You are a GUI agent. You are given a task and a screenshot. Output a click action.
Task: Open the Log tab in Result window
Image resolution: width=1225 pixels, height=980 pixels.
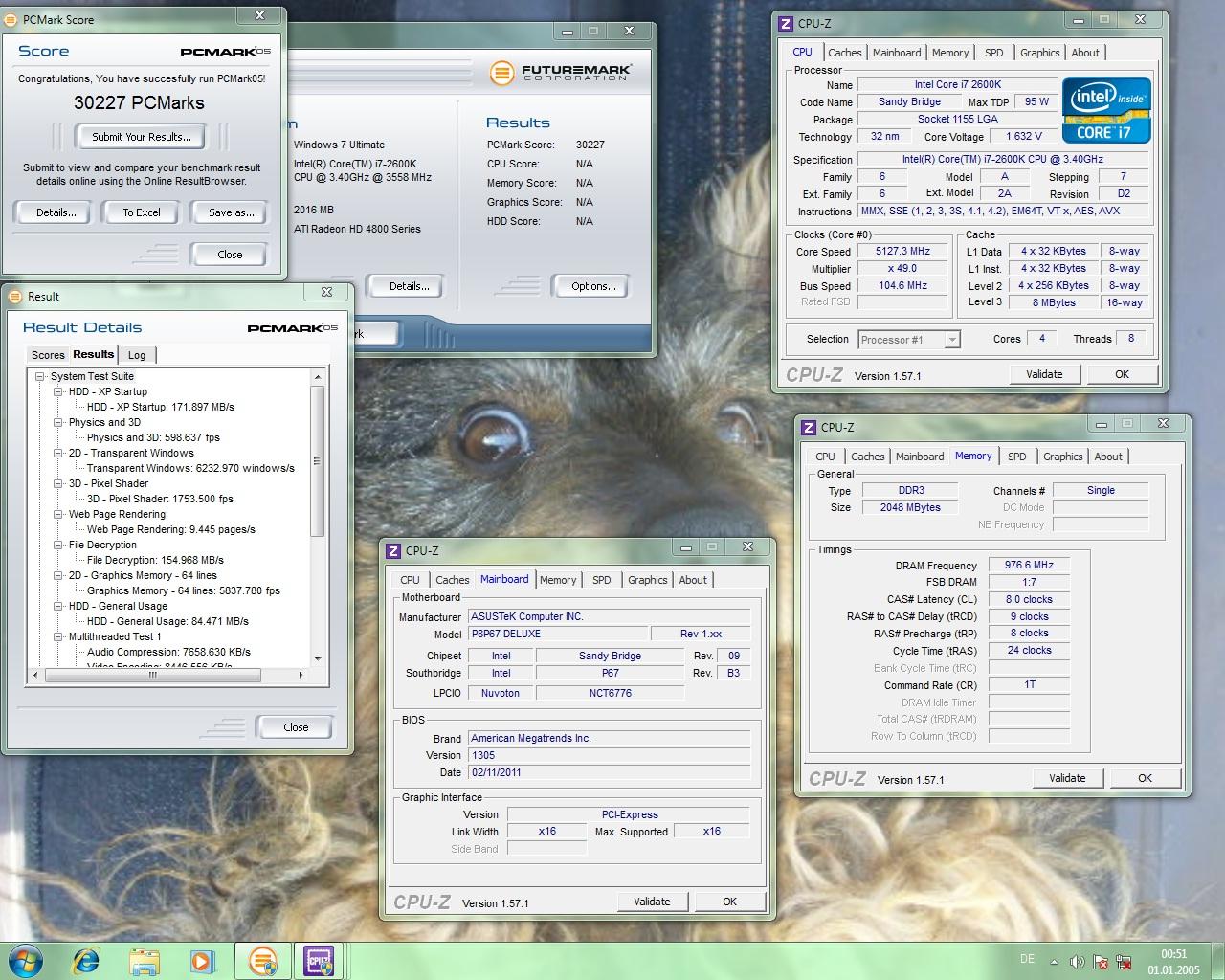(137, 355)
